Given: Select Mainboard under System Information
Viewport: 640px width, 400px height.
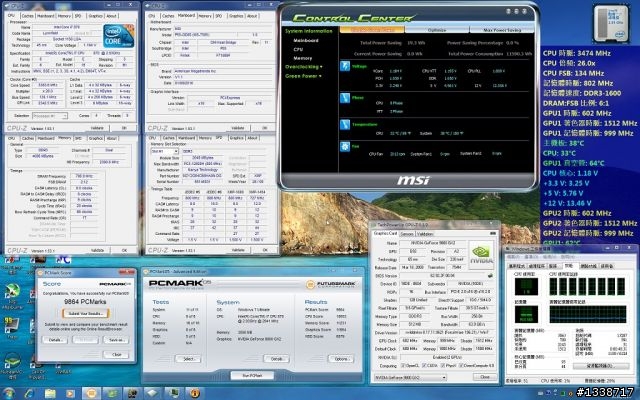Looking at the screenshot, I should [306, 41].
